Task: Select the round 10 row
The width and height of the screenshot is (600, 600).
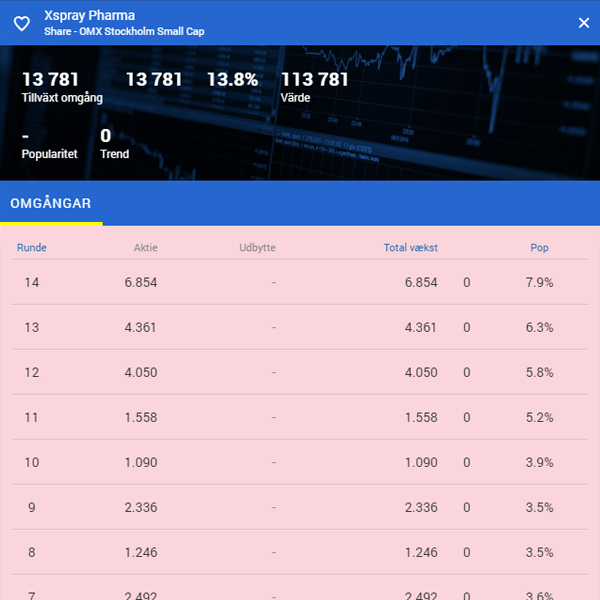Action: pyautogui.click(x=300, y=463)
